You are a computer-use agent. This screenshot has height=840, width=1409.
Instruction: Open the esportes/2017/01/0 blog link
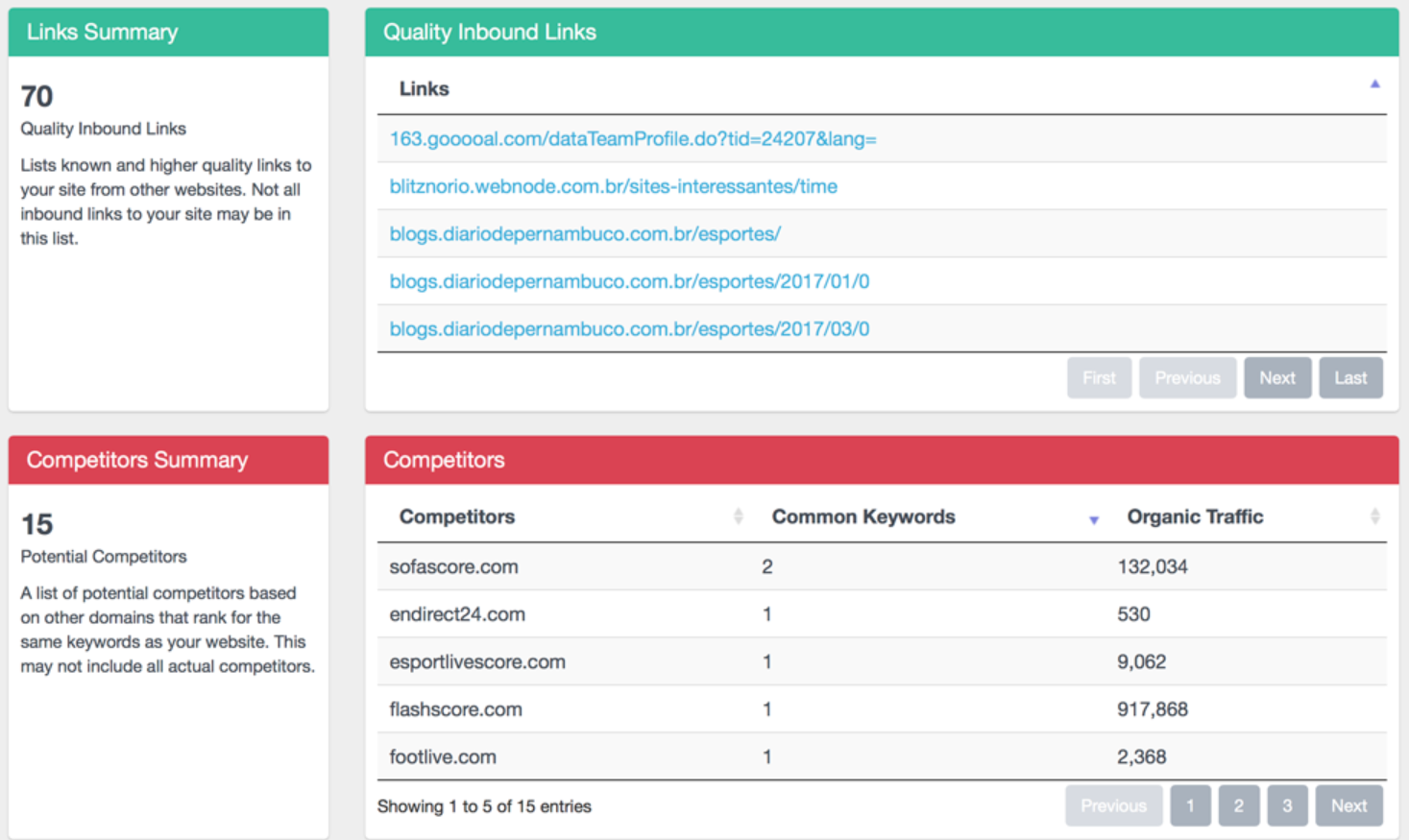point(629,281)
